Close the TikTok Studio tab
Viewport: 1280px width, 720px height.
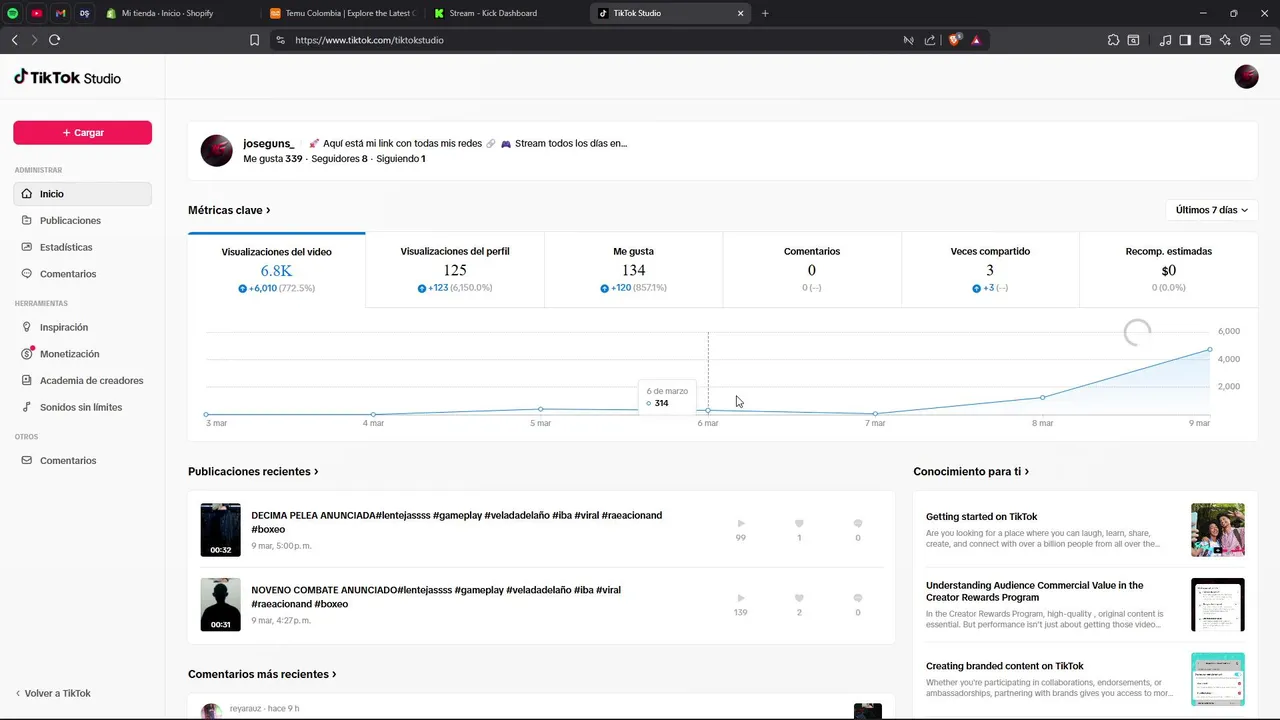tap(741, 13)
